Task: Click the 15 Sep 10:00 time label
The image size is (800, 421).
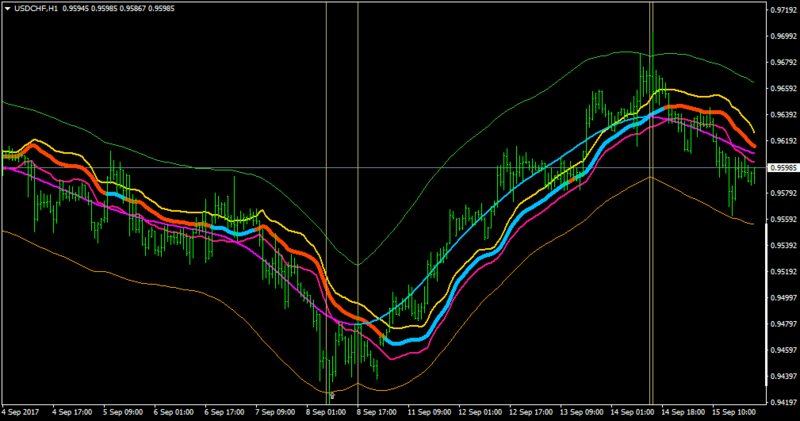Action: (x=734, y=412)
